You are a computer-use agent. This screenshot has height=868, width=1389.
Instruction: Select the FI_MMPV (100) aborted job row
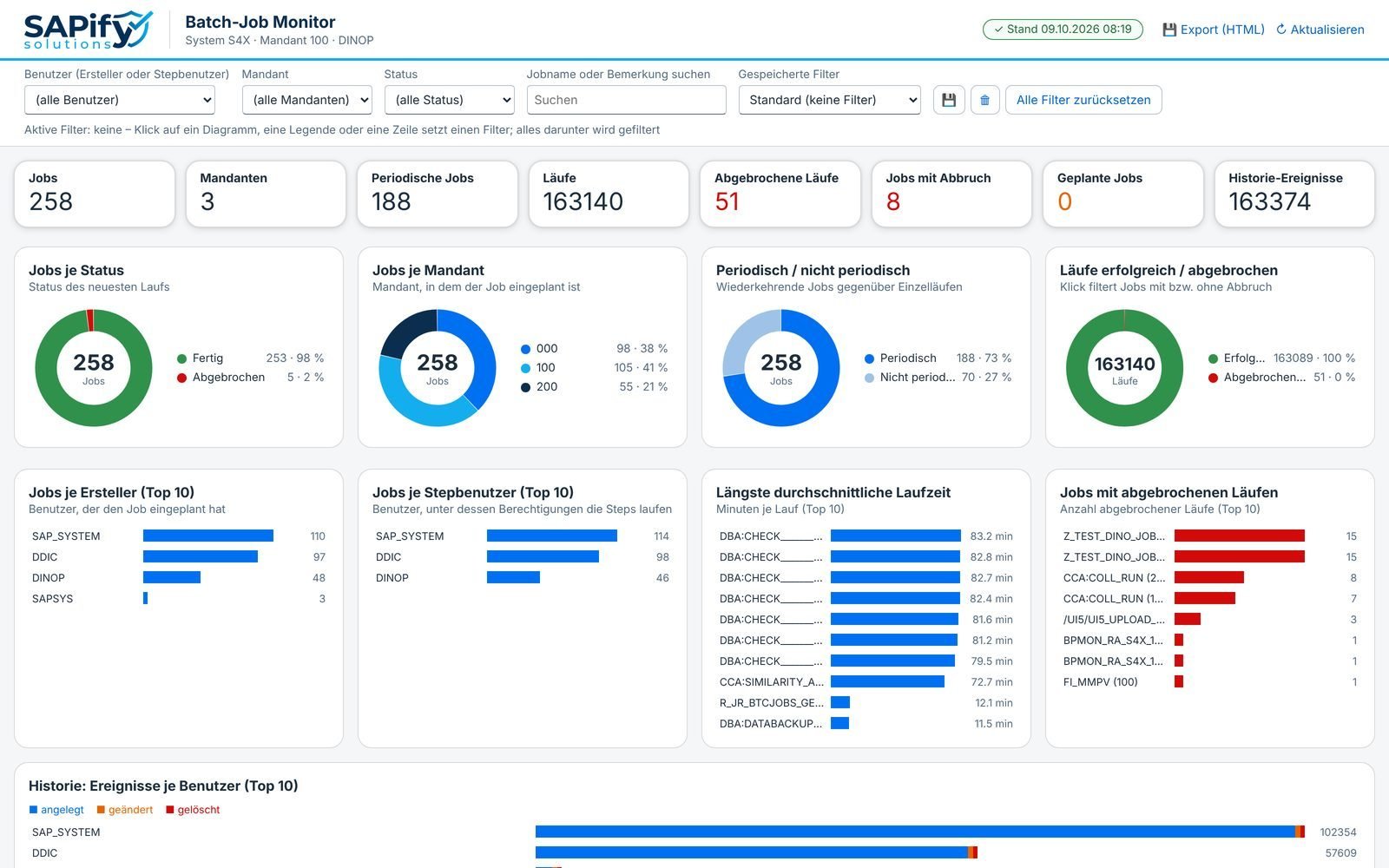pos(1210,682)
